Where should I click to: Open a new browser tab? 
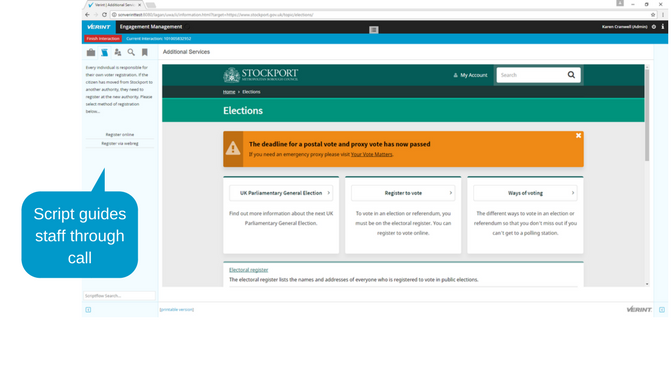150,5
